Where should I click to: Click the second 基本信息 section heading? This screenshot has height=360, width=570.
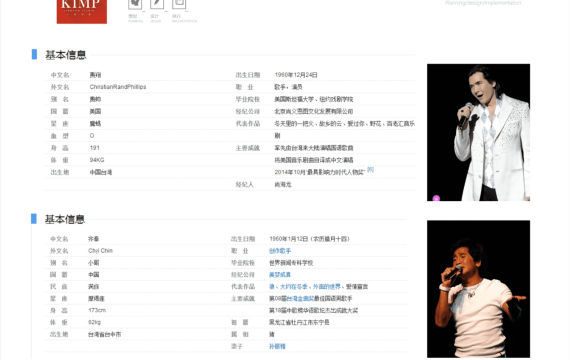[x=65, y=219]
